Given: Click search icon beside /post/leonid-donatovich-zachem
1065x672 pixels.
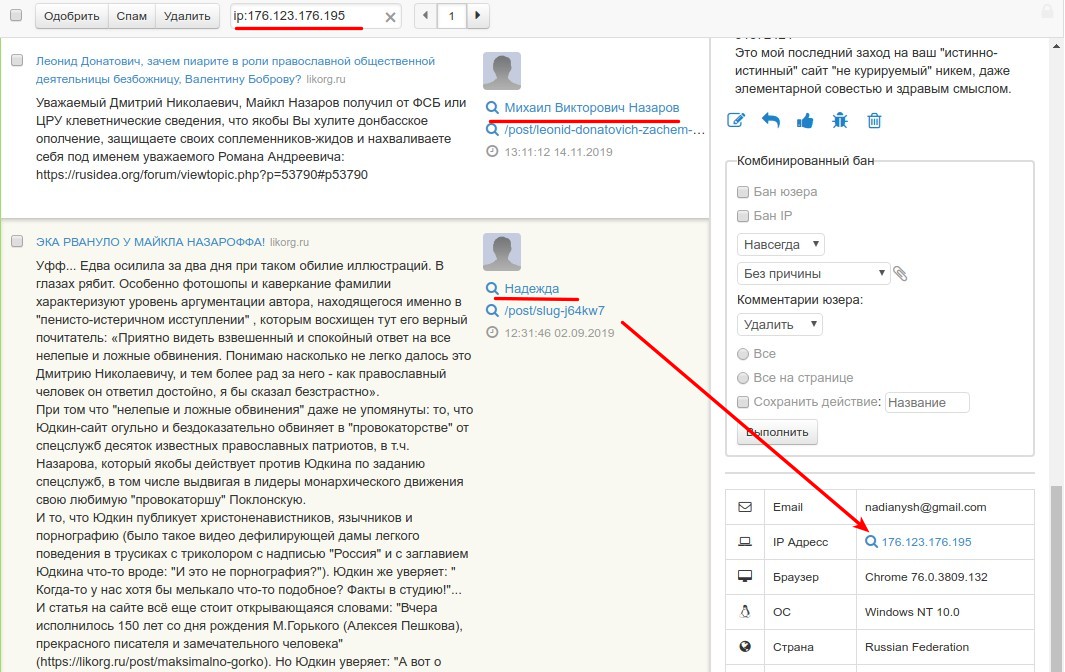Looking at the screenshot, I should [492, 130].
